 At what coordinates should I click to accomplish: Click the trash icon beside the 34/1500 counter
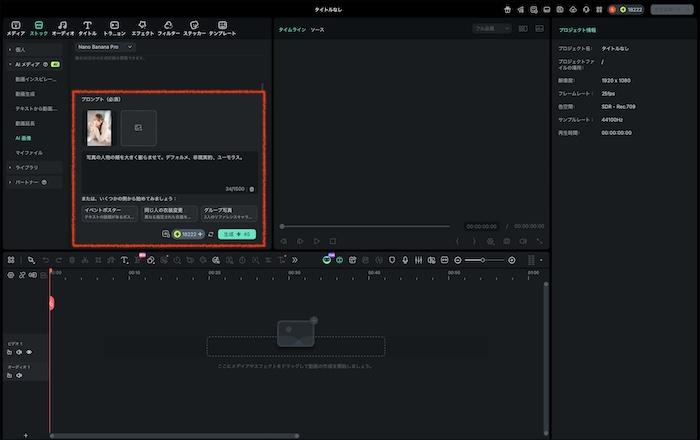(251, 188)
